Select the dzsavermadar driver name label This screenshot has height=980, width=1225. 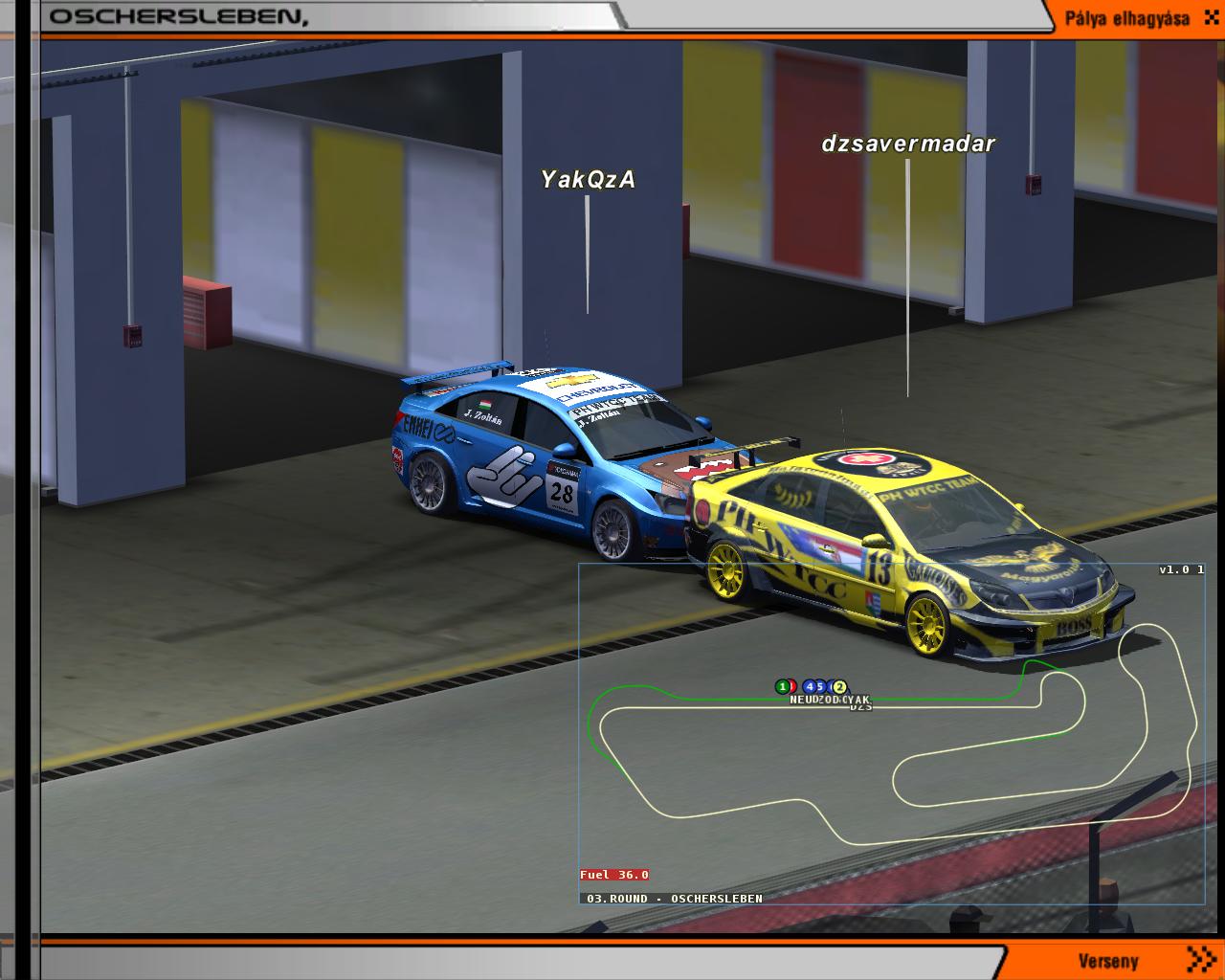pos(908,144)
